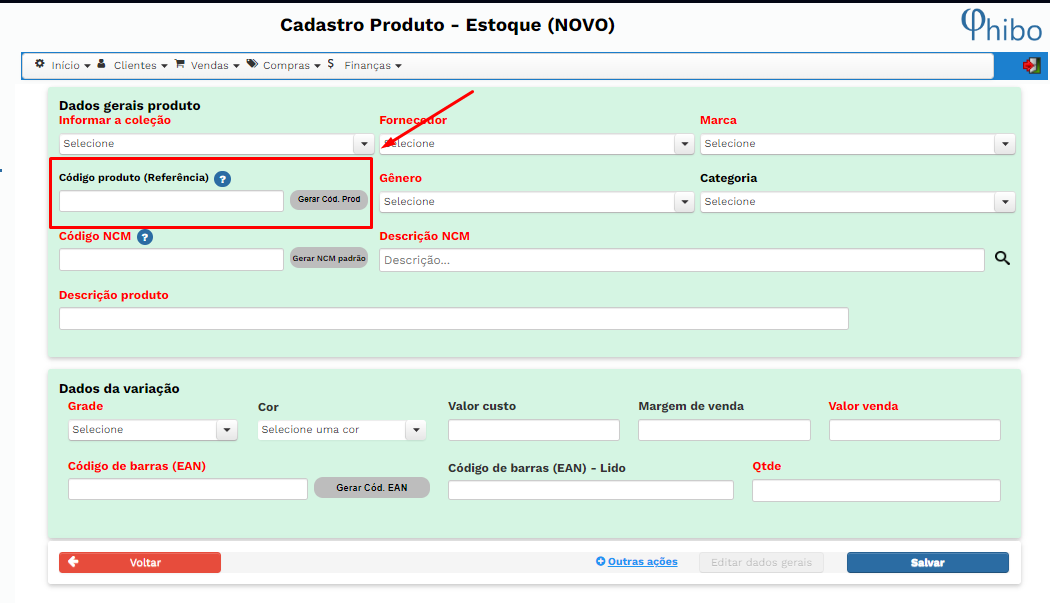
Task: Click help icon beside Código NCM
Action: pos(145,237)
